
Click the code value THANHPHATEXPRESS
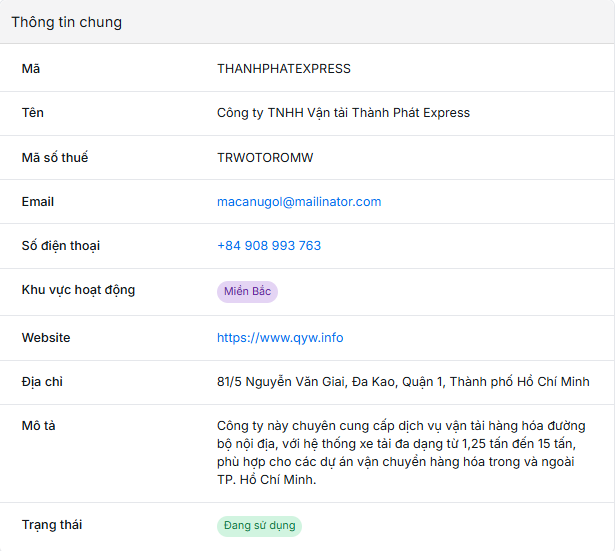(x=284, y=69)
